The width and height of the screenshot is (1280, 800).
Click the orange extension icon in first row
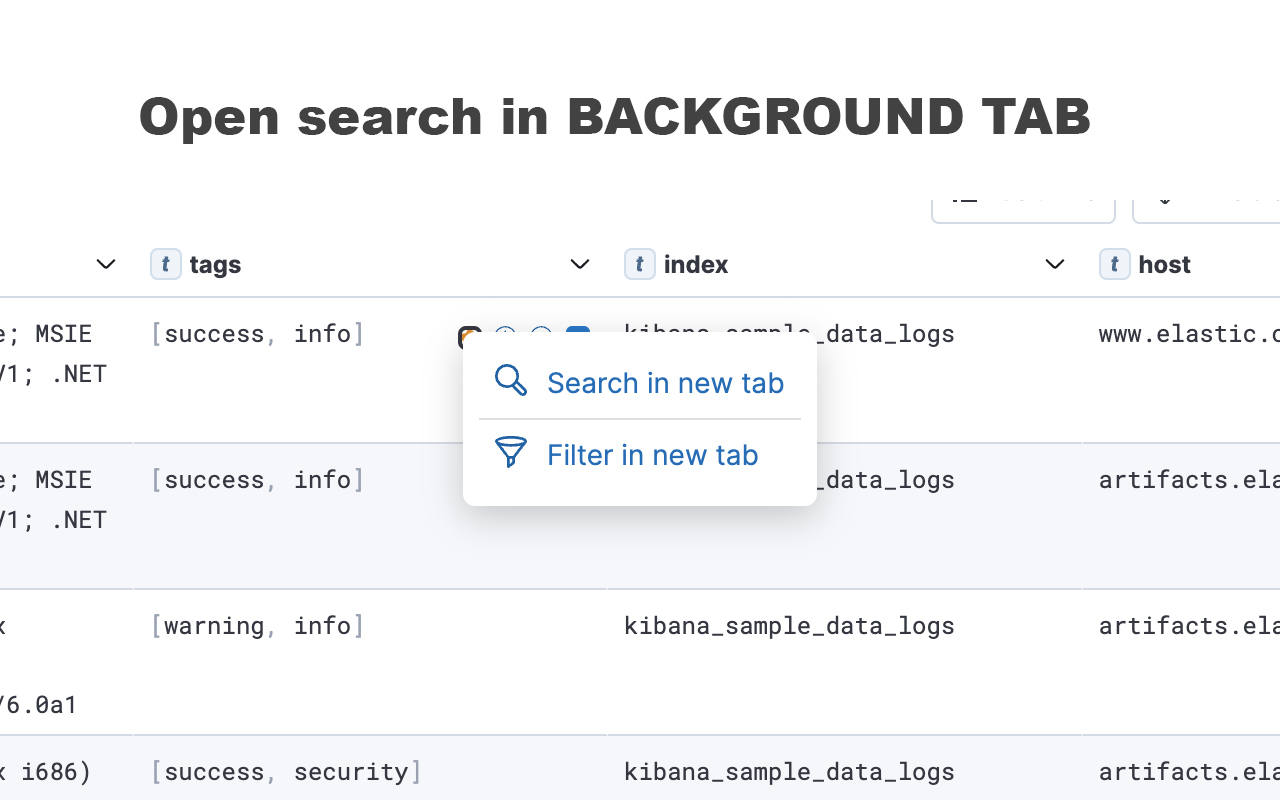pos(470,337)
